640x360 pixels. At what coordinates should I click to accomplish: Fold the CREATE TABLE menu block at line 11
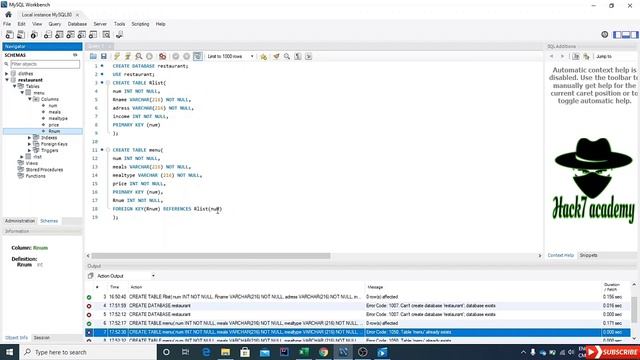(x=108, y=150)
